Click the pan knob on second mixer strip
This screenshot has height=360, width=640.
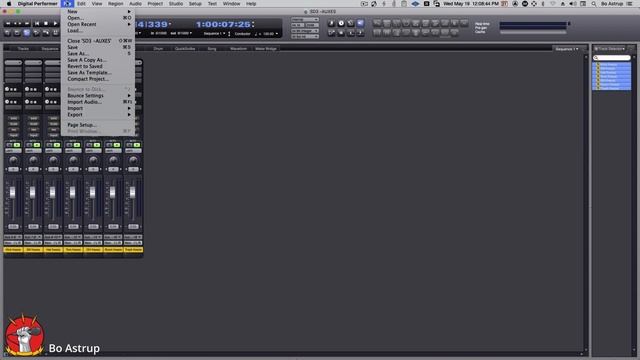33,160
